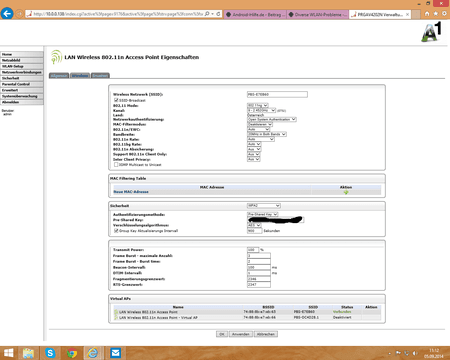Expand the MAC-Filtermodus dropdown

coord(260,124)
